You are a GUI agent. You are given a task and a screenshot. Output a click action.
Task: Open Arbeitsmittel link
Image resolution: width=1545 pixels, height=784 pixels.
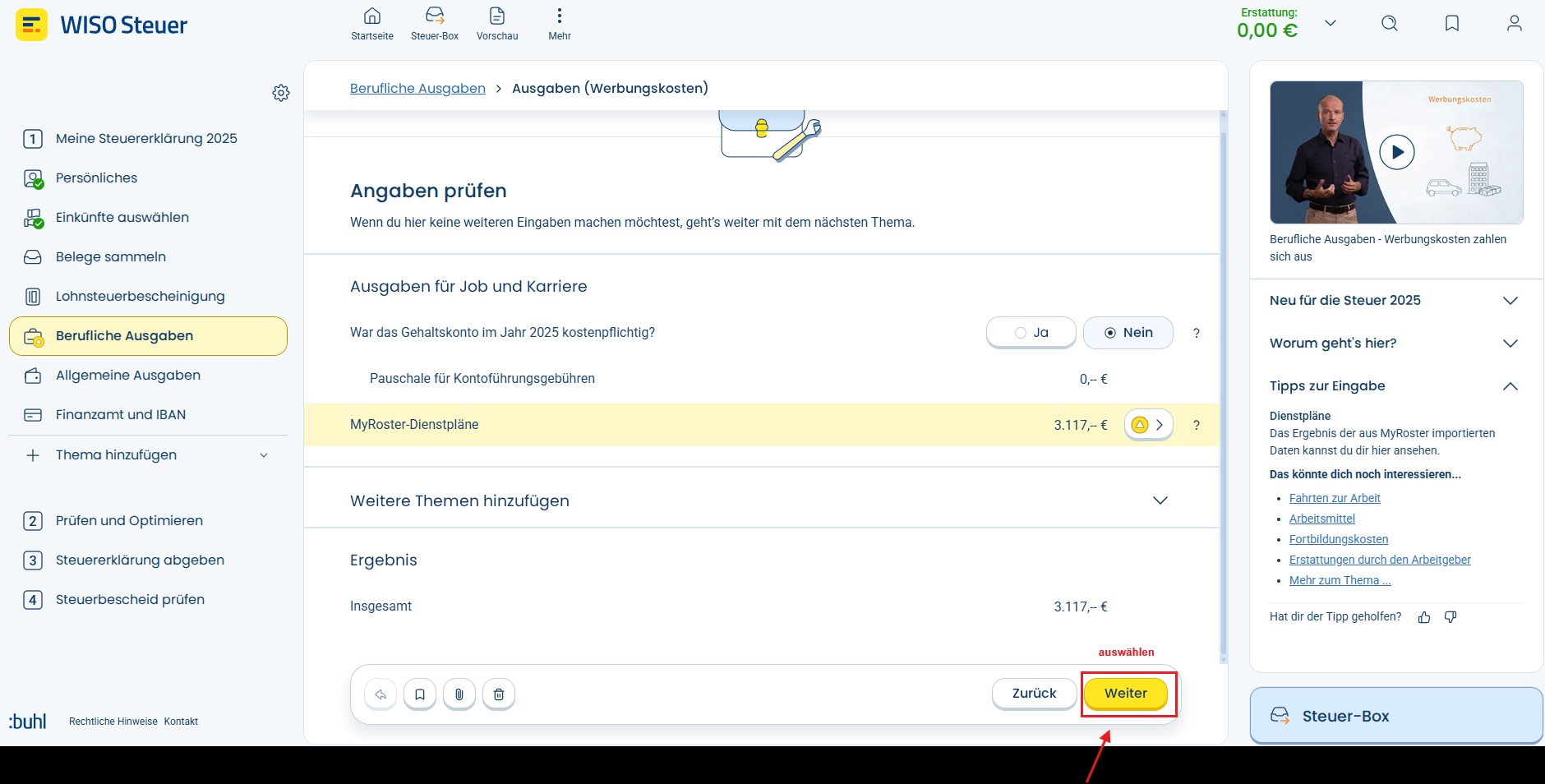pyautogui.click(x=1322, y=519)
